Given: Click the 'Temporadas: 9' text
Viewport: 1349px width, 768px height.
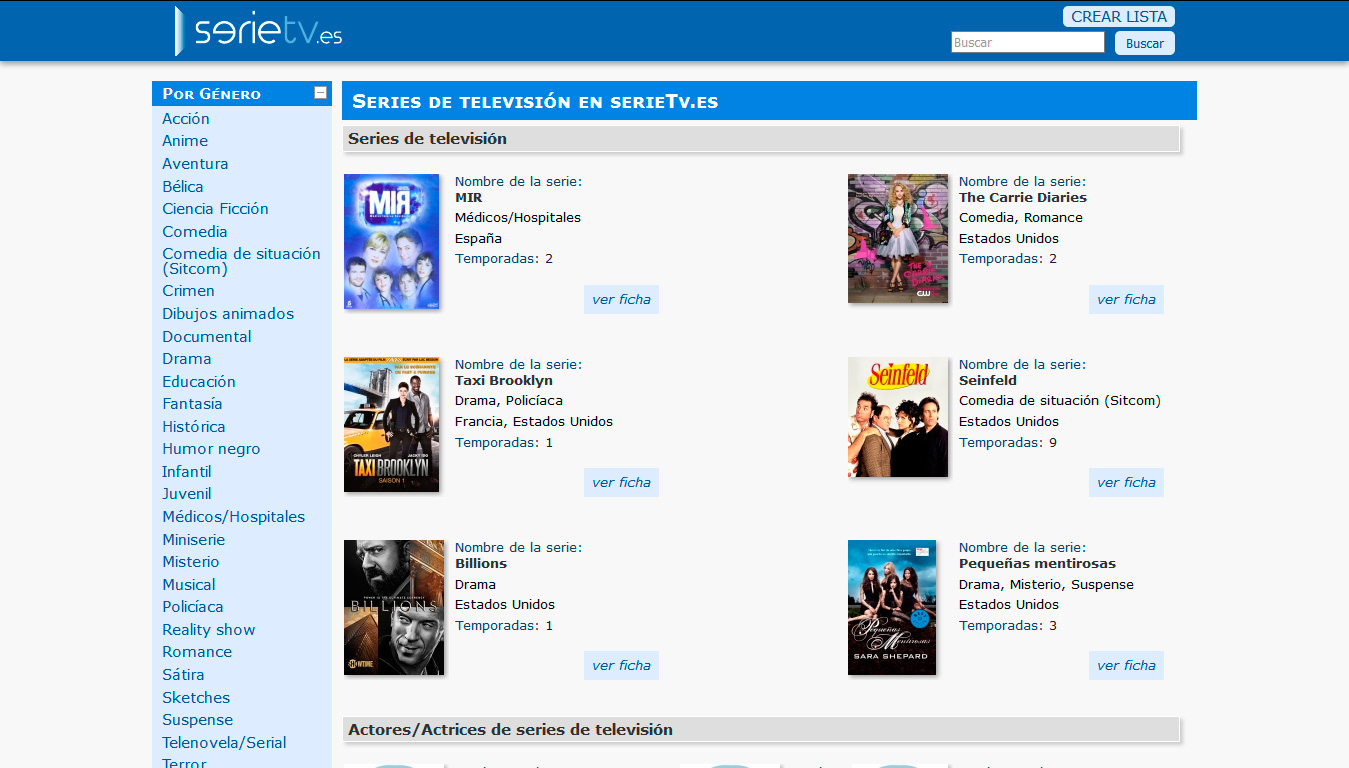Looking at the screenshot, I should point(1008,442).
